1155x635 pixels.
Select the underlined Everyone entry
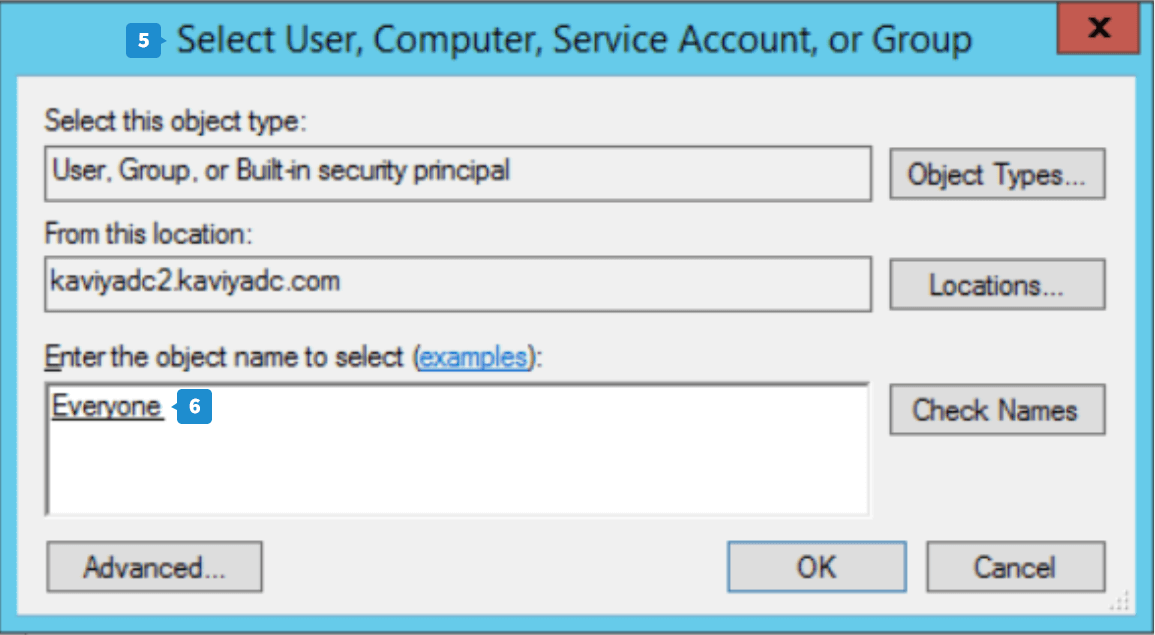pyautogui.click(x=107, y=407)
